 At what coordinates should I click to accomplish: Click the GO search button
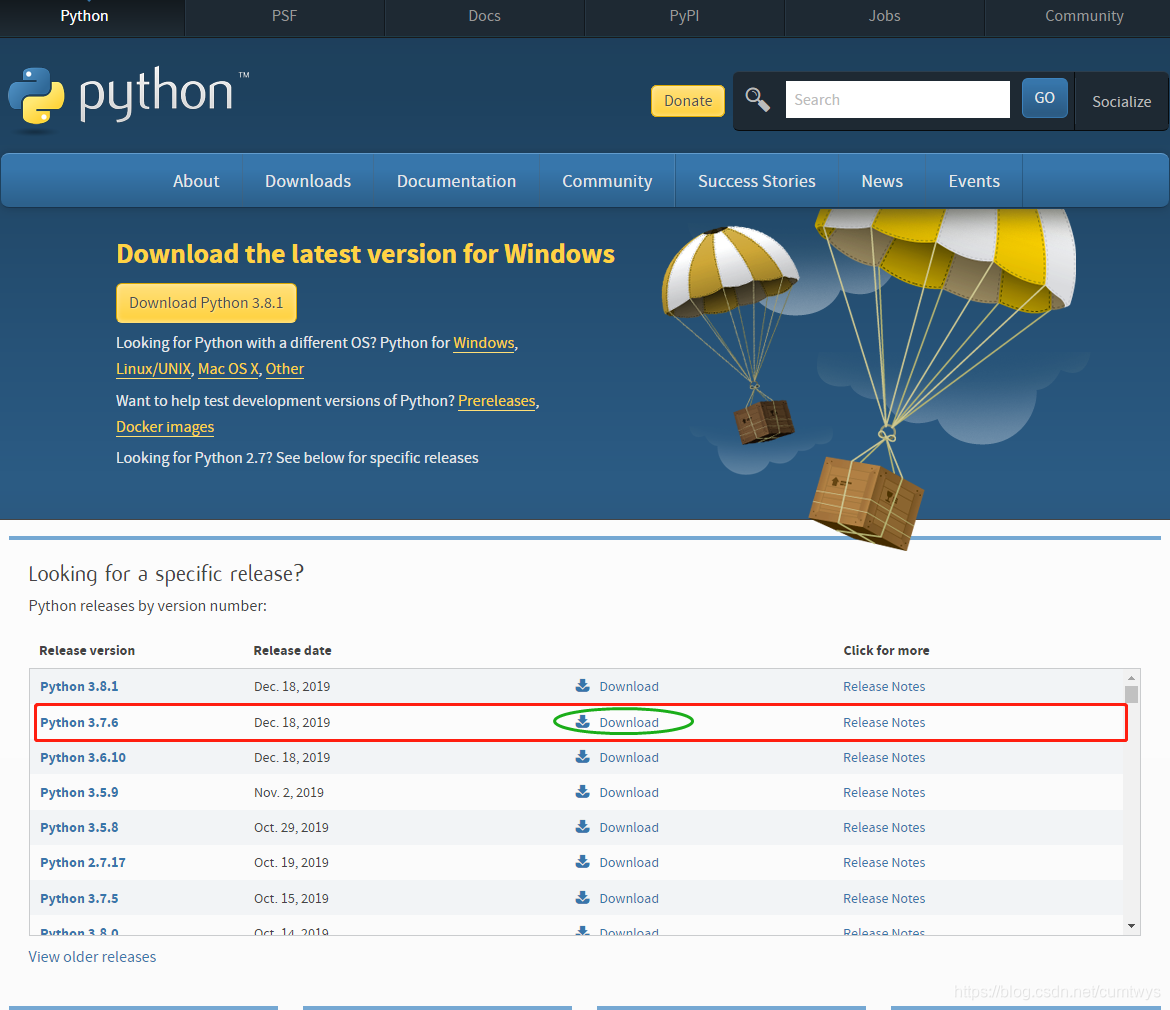tap(1045, 98)
